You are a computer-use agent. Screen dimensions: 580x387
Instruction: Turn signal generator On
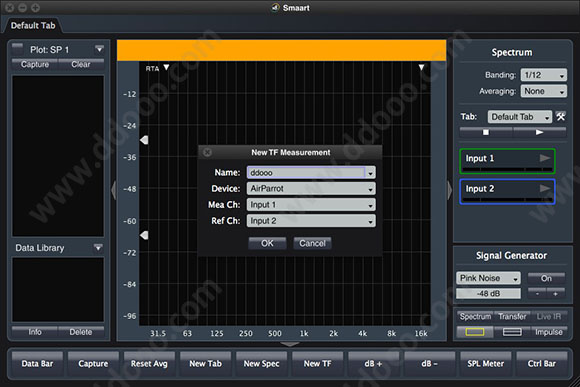pyautogui.click(x=546, y=278)
